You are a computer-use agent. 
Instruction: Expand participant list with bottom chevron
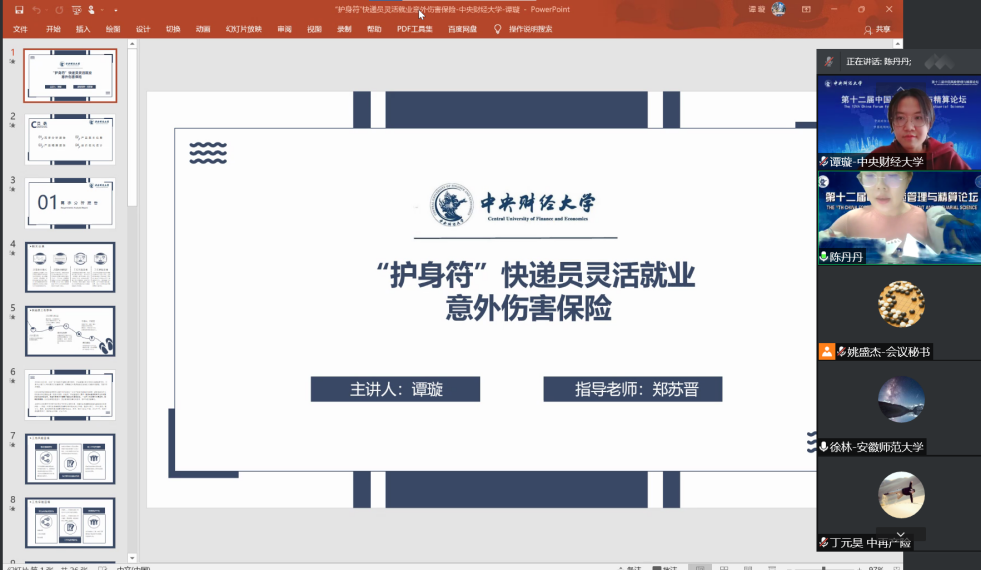point(901,535)
